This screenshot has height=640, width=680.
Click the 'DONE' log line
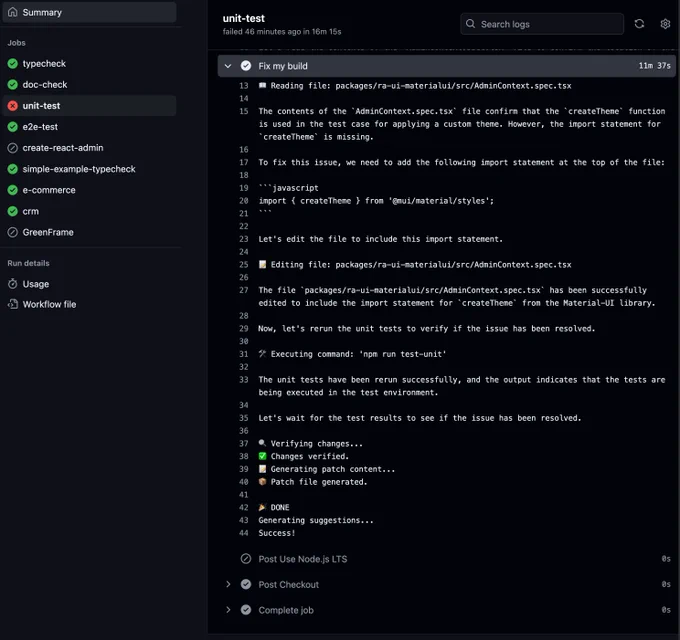point(274,508)
